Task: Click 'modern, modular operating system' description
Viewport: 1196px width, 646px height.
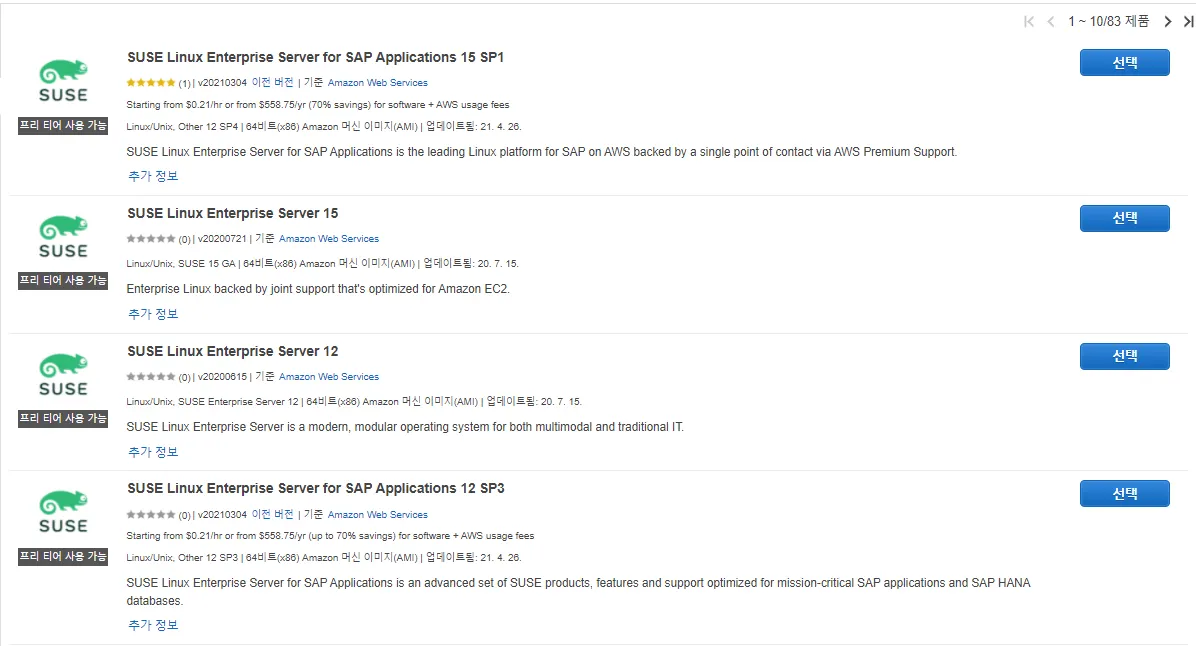Action: coord(405,427)
